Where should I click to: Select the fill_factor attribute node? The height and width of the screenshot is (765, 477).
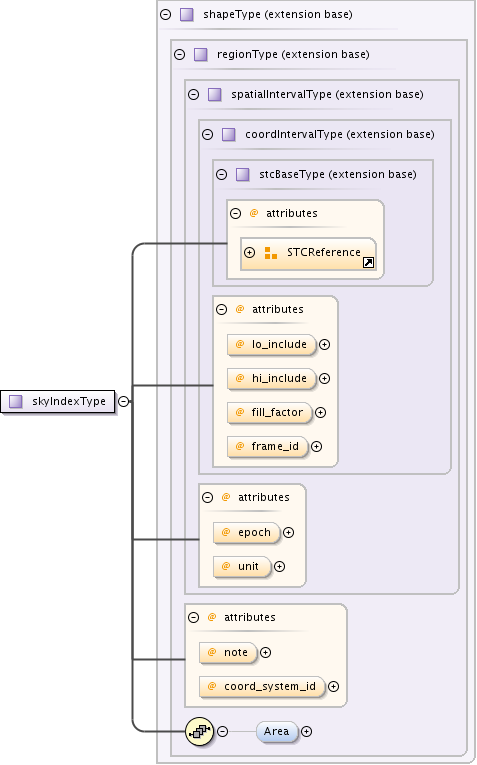coord(270,413)
